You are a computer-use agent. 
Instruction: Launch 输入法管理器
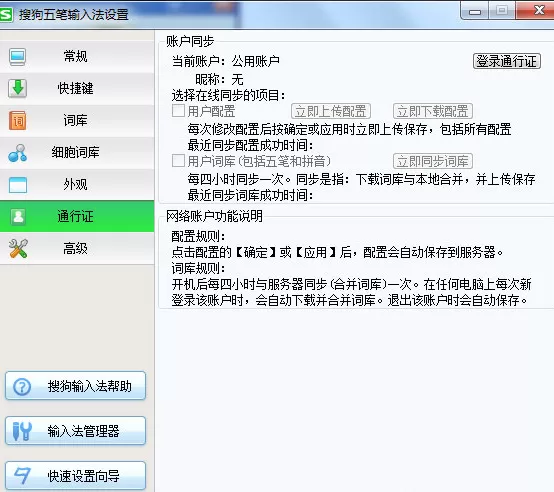[75, 431]
